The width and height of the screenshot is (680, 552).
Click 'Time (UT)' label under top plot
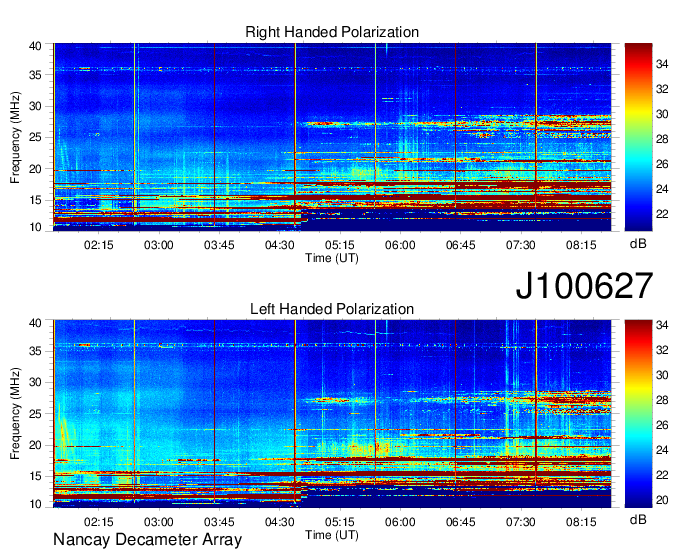pyautogui.click(x=332, y=258)
